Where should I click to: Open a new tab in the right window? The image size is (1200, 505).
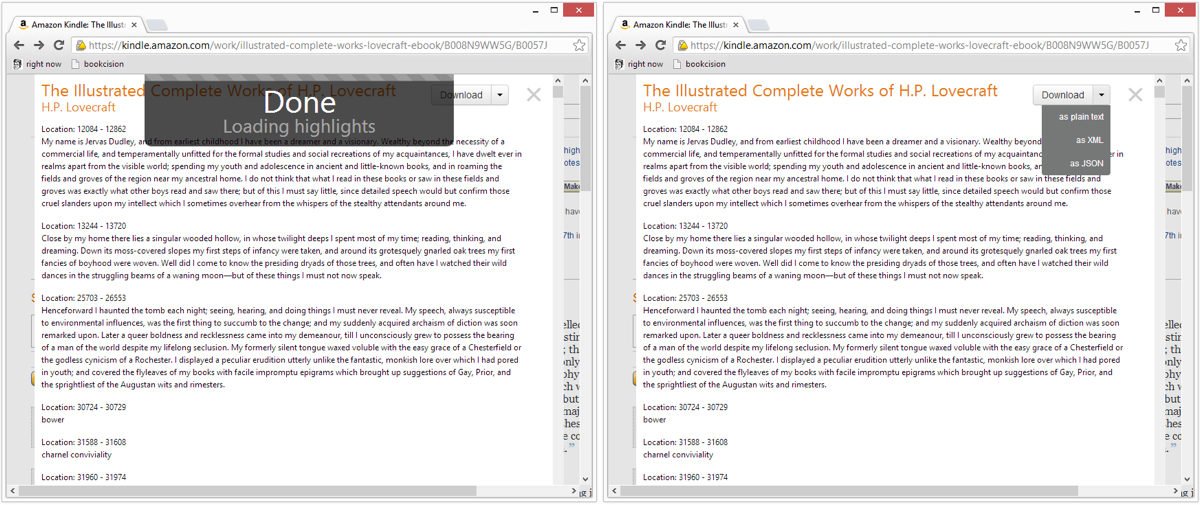click(758, 24)
